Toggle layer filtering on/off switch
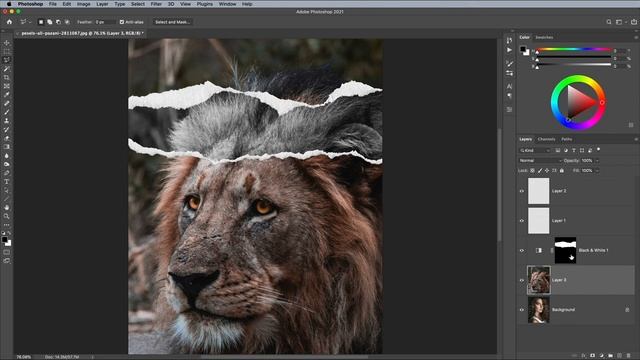640x360 pixels. point(598,150)
